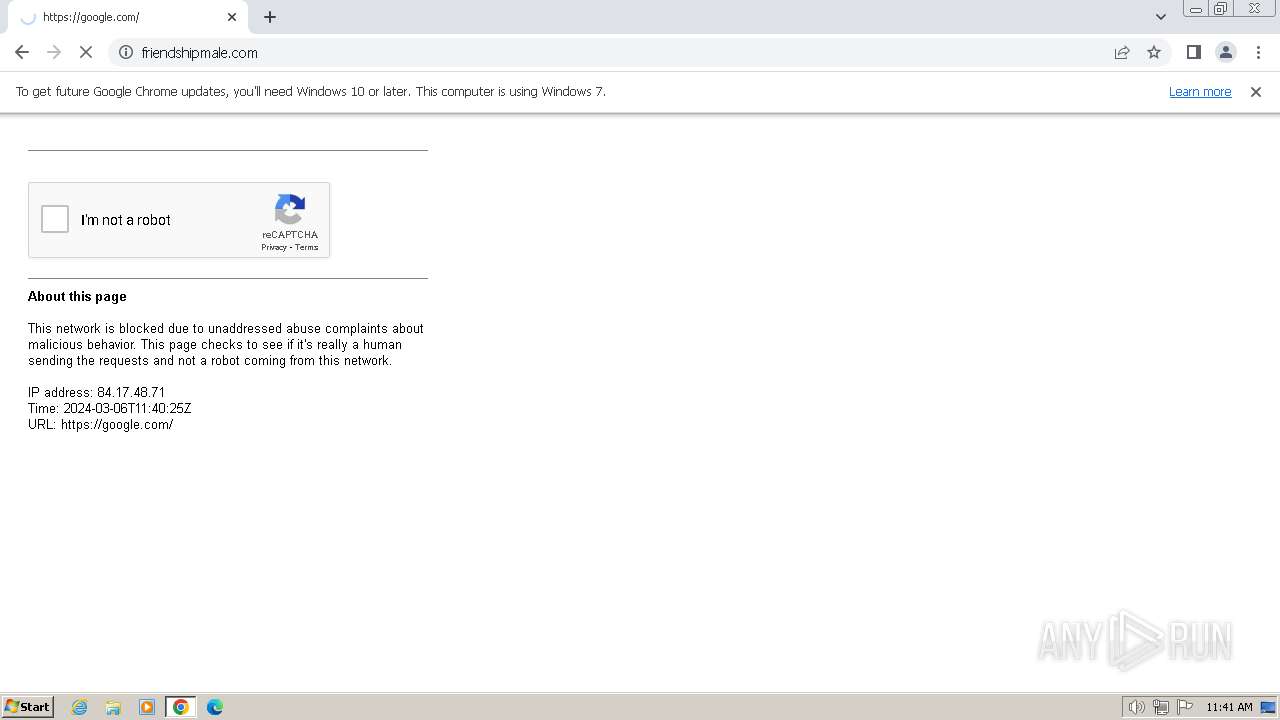This screenshot has height=720, width=1280.
Task: Dismiss the Chrome updates infobar
Action: click(x=1256, y=91)
